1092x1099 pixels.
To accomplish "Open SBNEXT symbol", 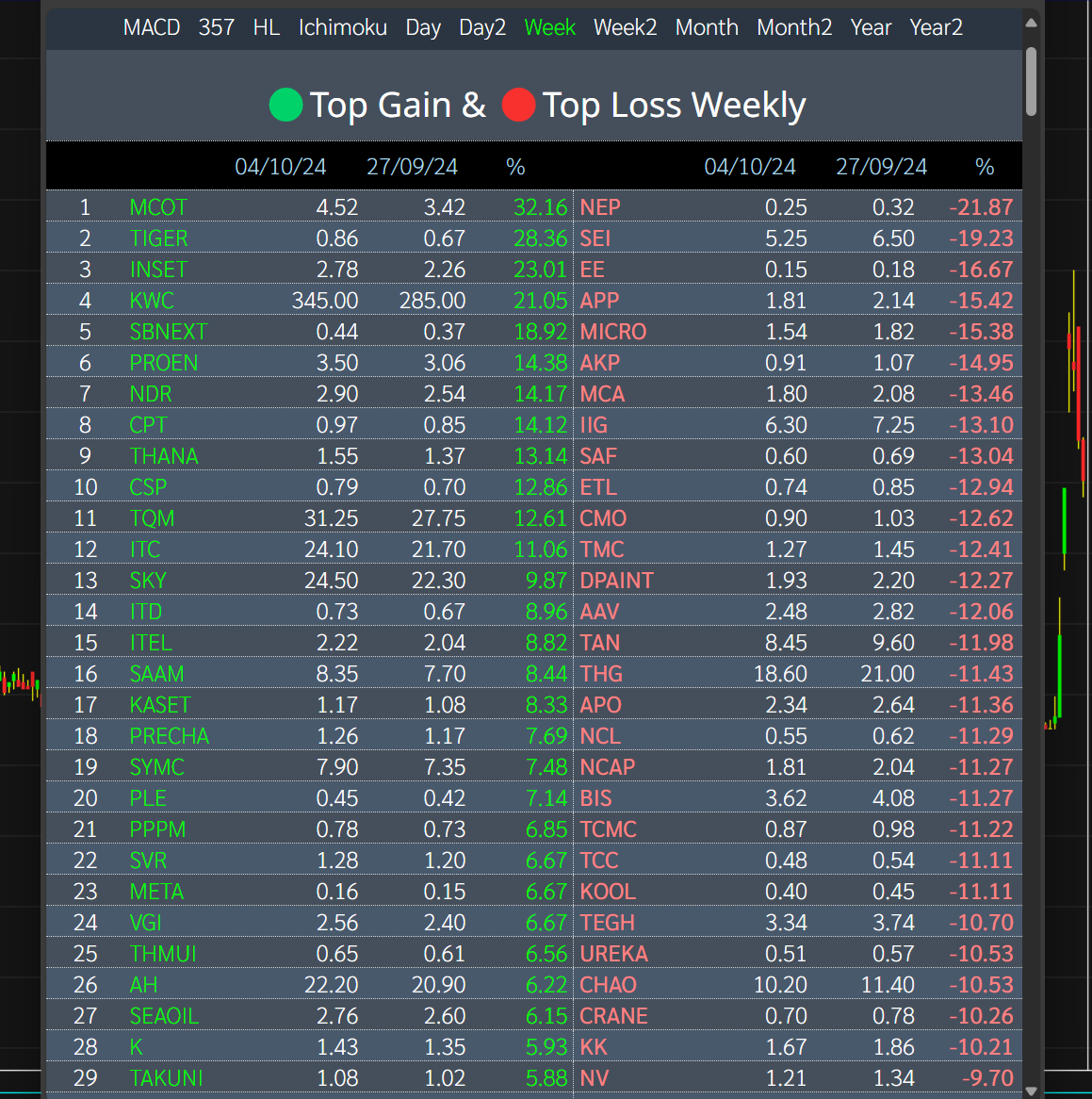I will click(169, 332).
